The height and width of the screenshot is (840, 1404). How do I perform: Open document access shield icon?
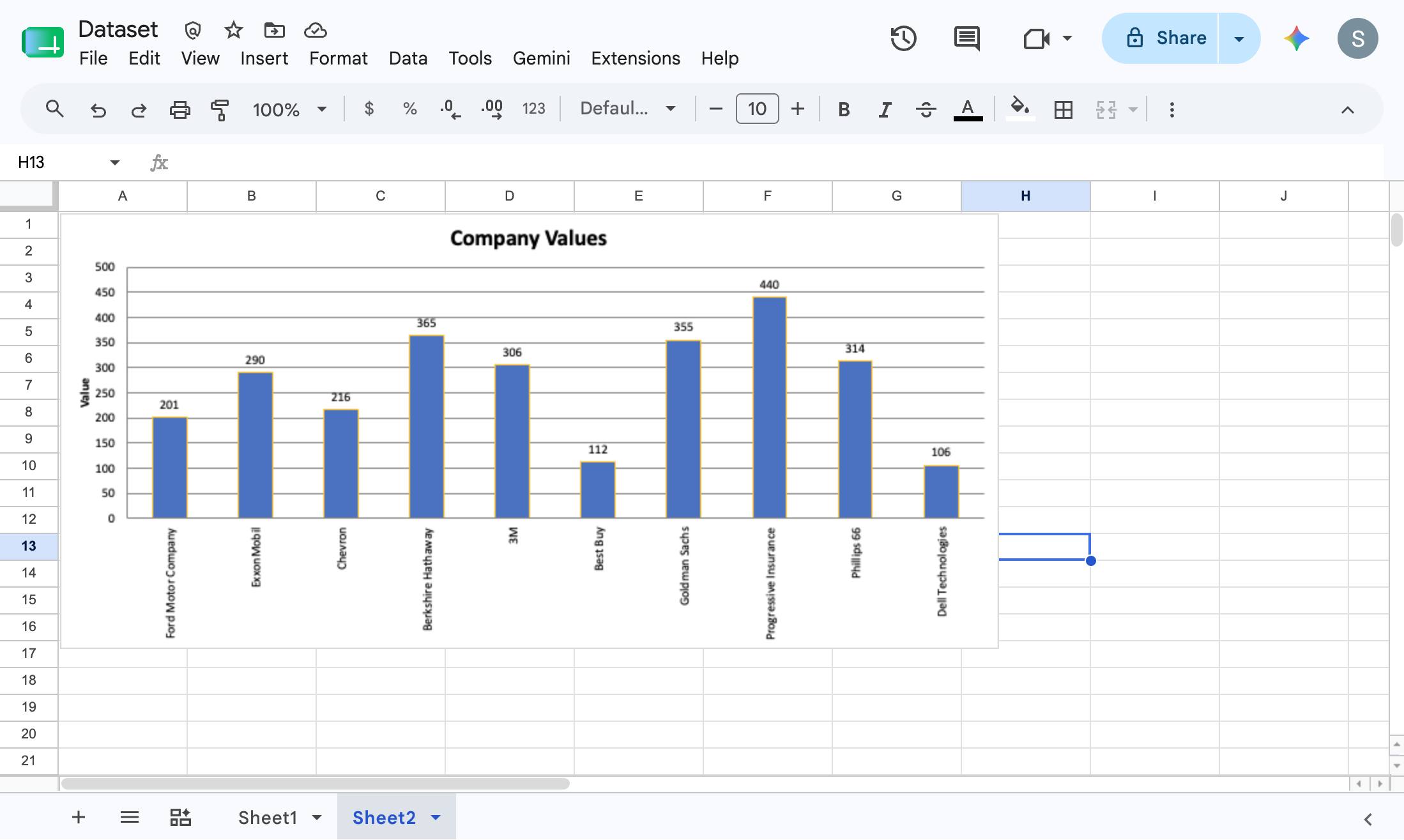tap(193, 30)
